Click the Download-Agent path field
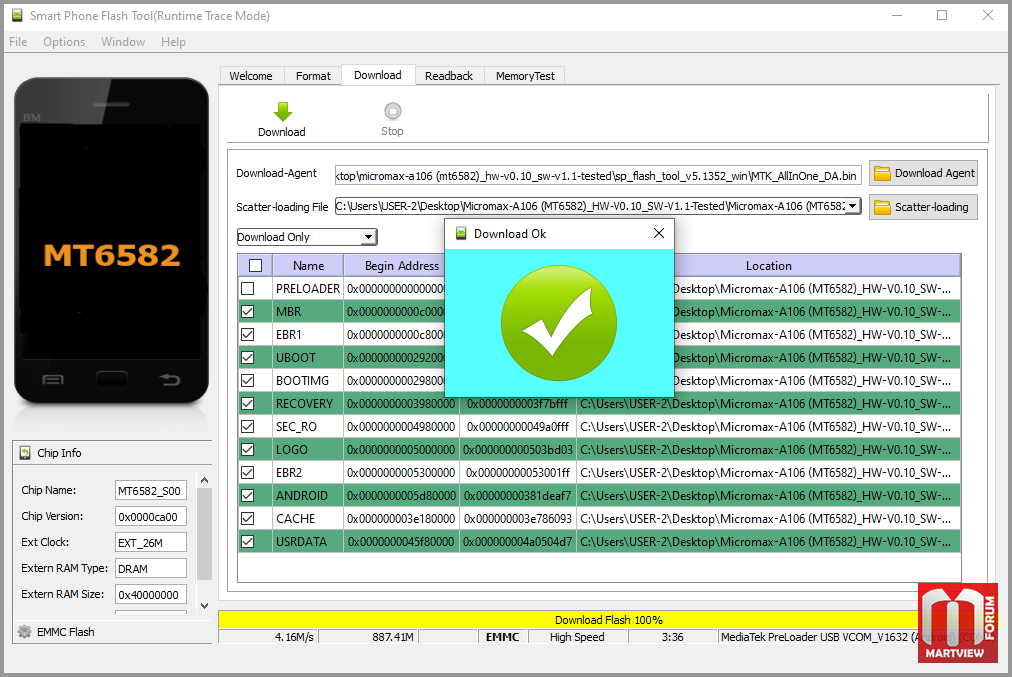The height and width of the screenshot is (677, 1012). point(598,176)
